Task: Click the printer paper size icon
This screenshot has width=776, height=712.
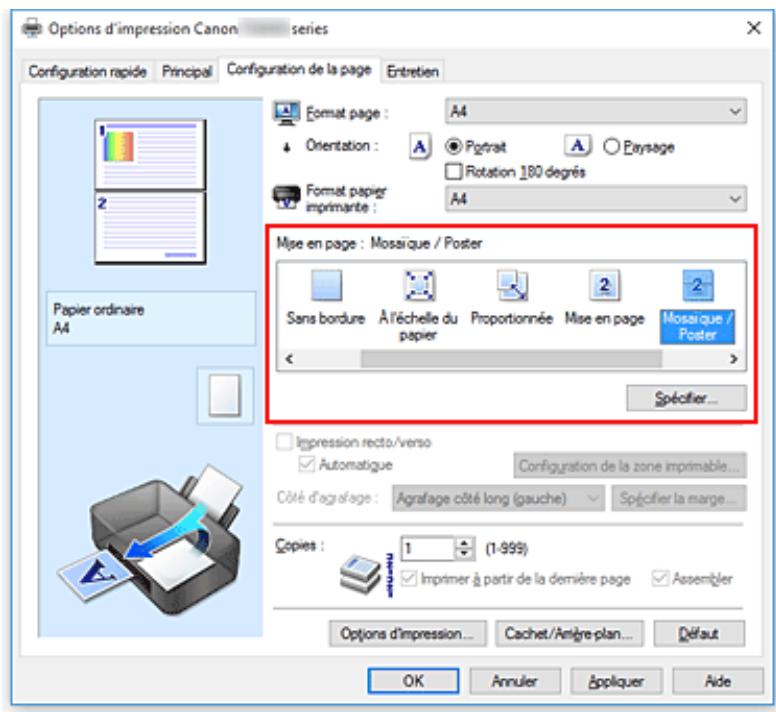Action: [x=286, y=197]
